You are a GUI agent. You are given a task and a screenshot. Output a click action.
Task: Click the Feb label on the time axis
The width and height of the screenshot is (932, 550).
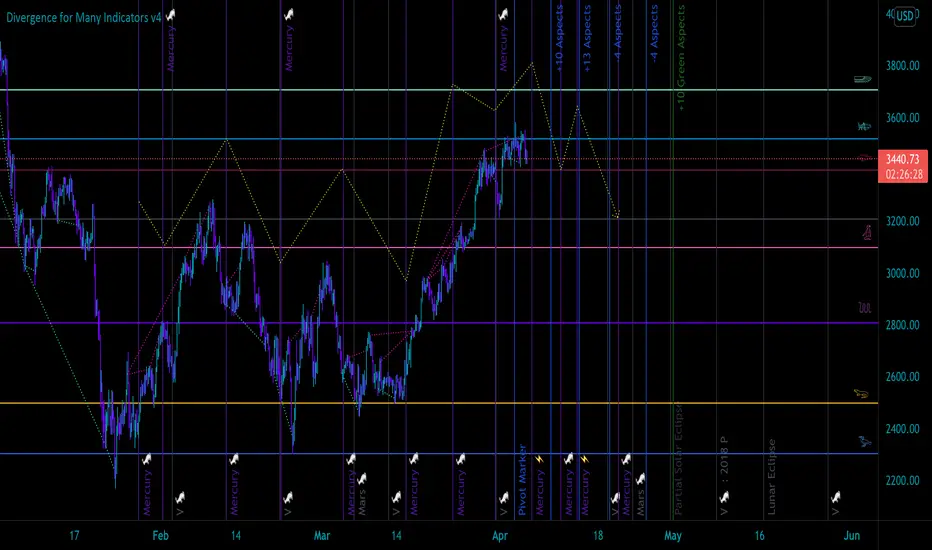click(160, 535)
